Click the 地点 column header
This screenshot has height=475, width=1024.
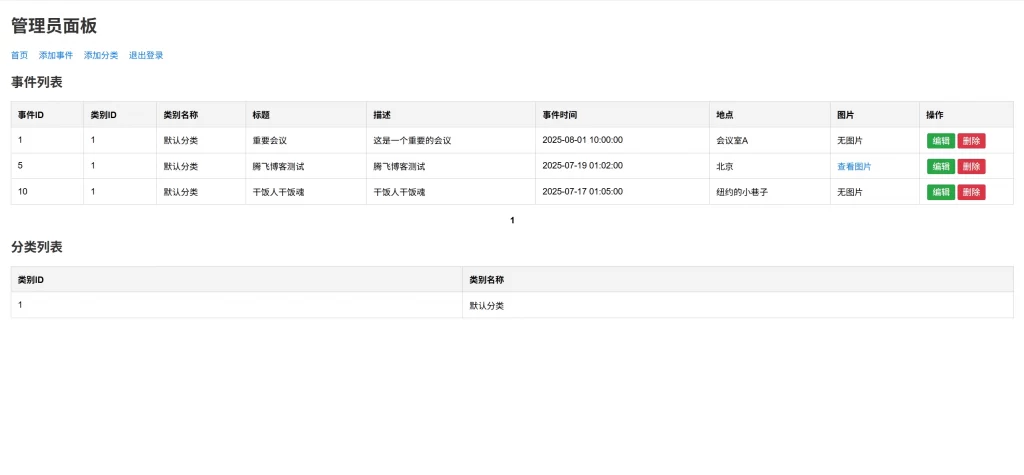click(x=725, y=115)
